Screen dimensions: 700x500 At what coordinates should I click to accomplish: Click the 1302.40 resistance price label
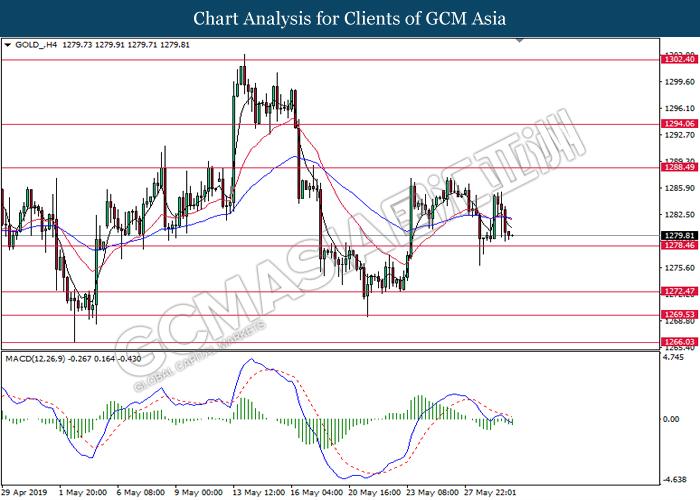(x=679, y=59)
